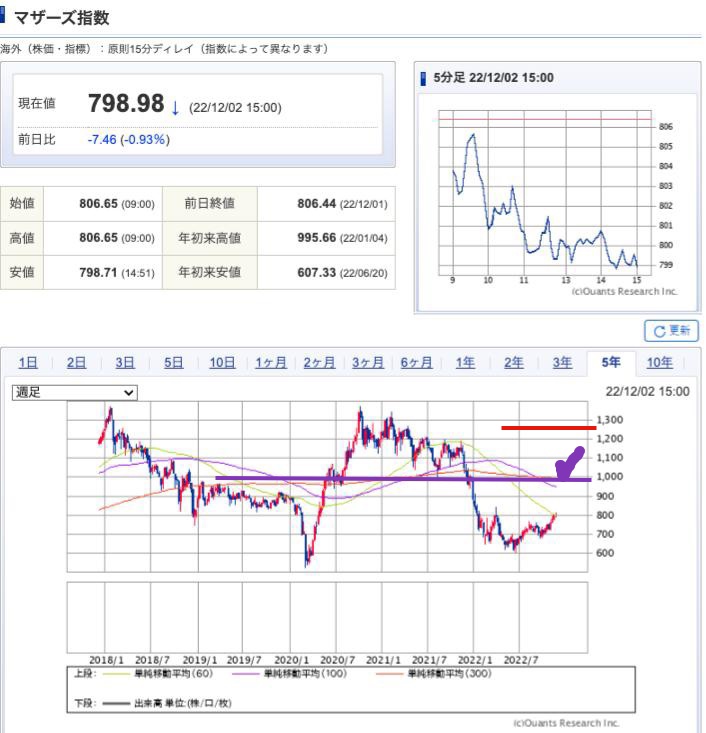
Task: Click the current value 798.98
Action: click(x=126, y=103)
